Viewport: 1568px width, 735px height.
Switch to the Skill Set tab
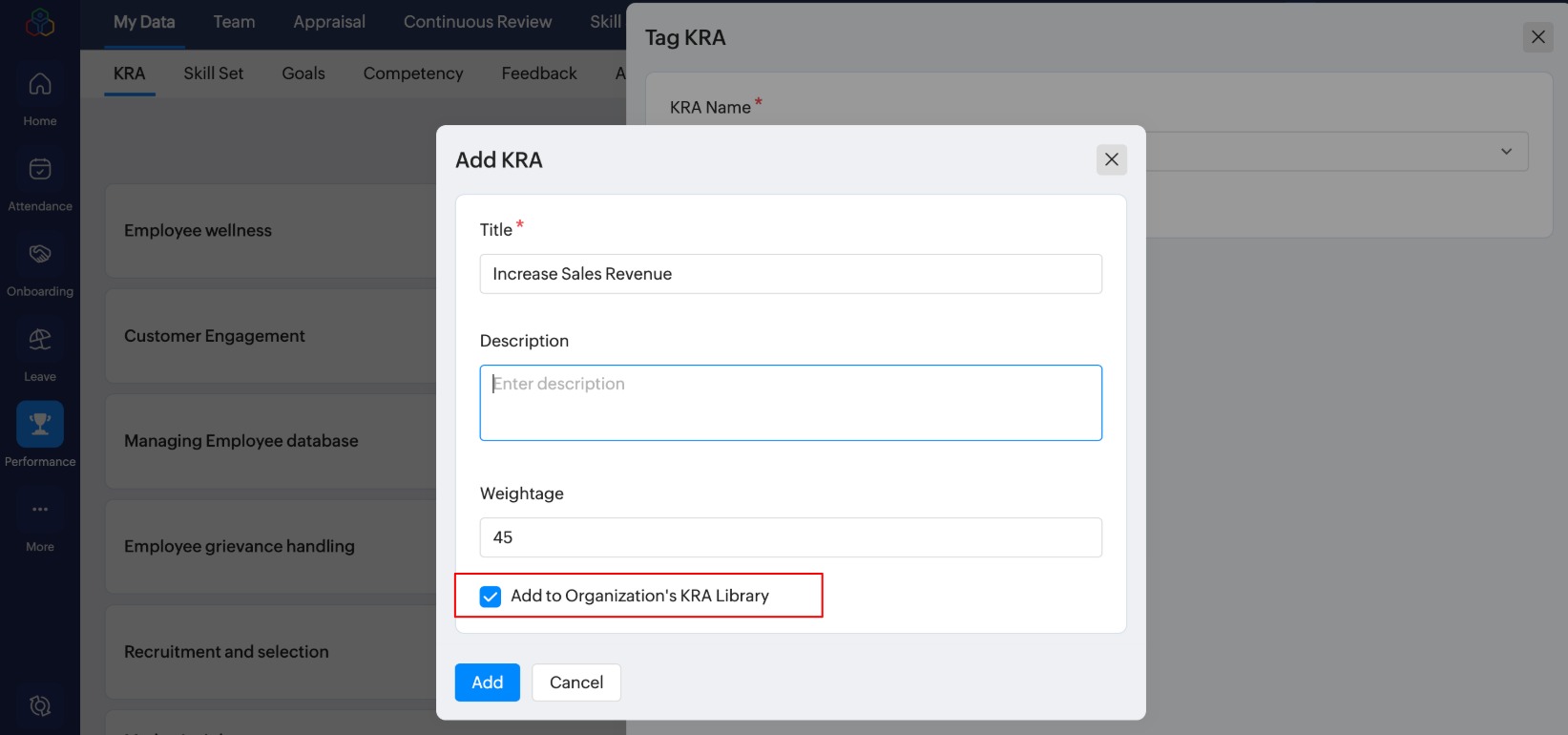(x=213, y=73)
